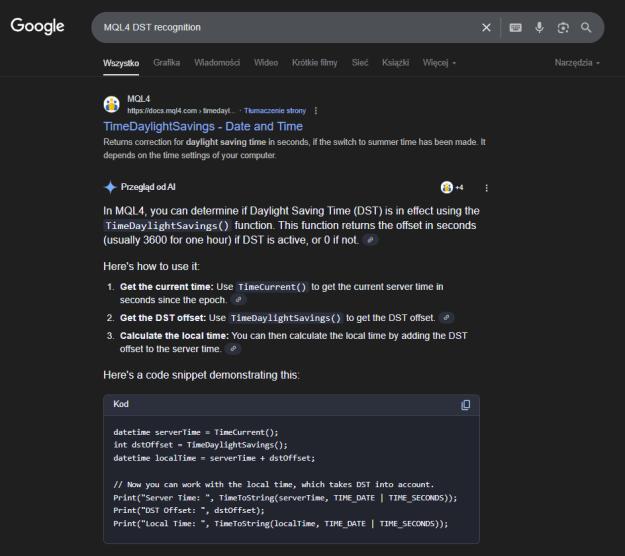The height and width of the screenshot is (556, 625).
Task: Expand the Więcej dropdown
Action: (439, 63)
